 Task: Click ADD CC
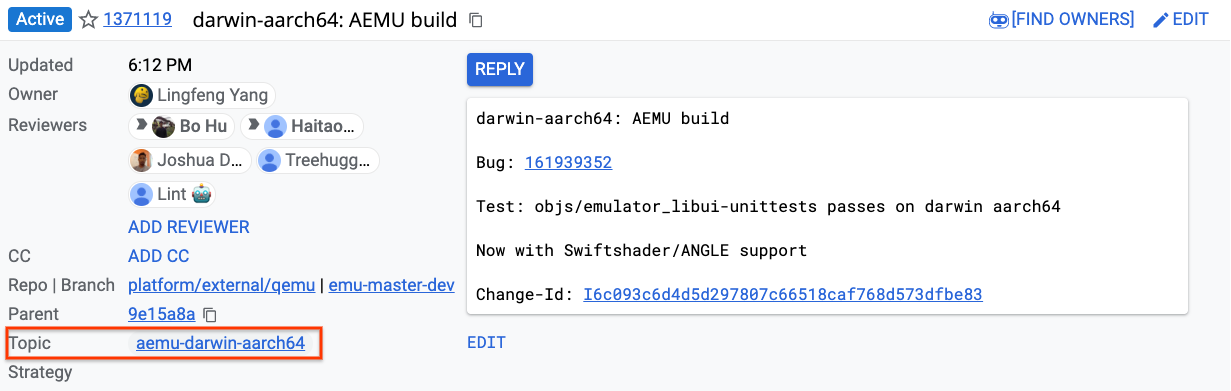(159, 256)
